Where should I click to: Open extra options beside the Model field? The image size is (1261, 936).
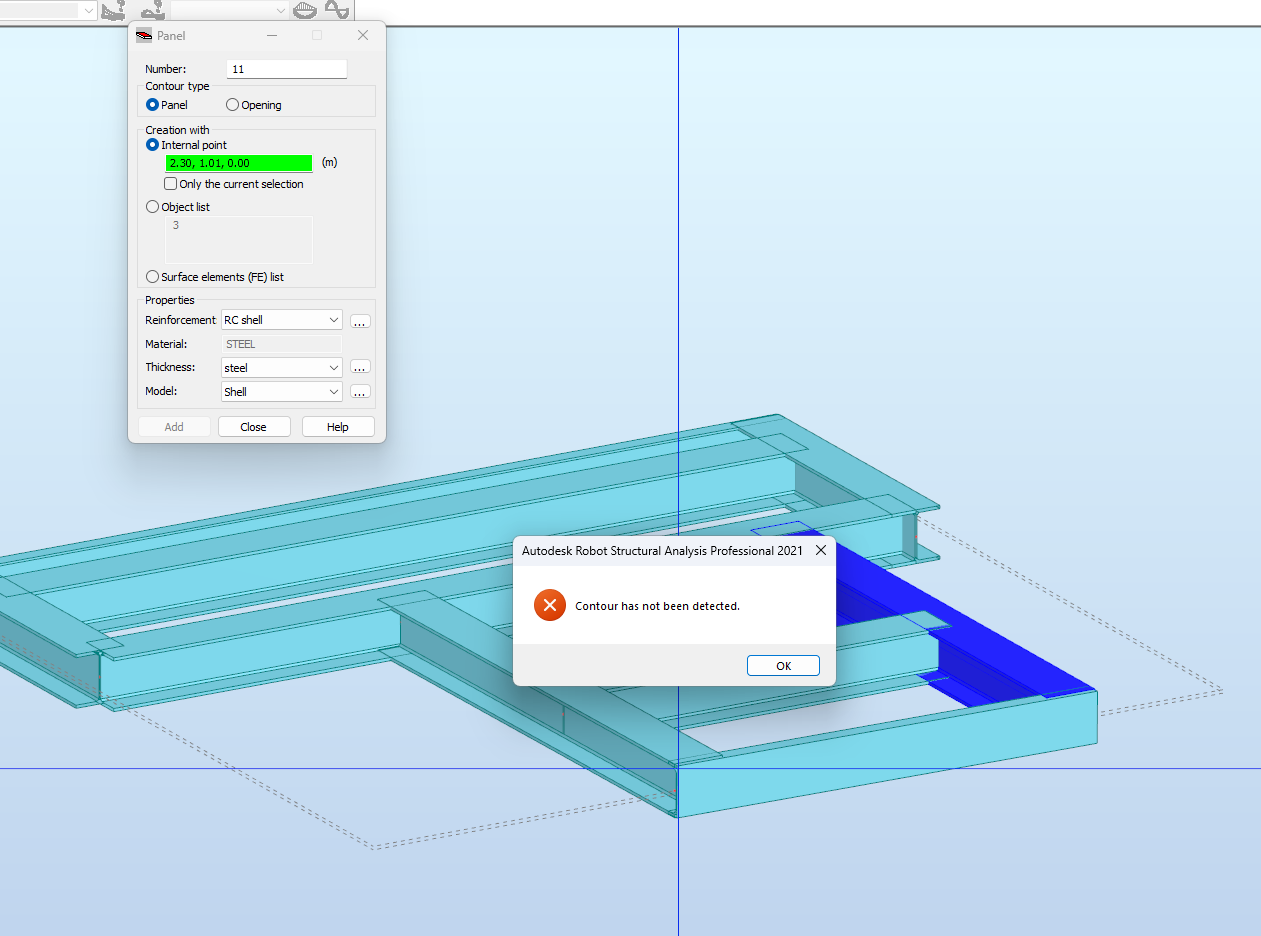[360, 391]
